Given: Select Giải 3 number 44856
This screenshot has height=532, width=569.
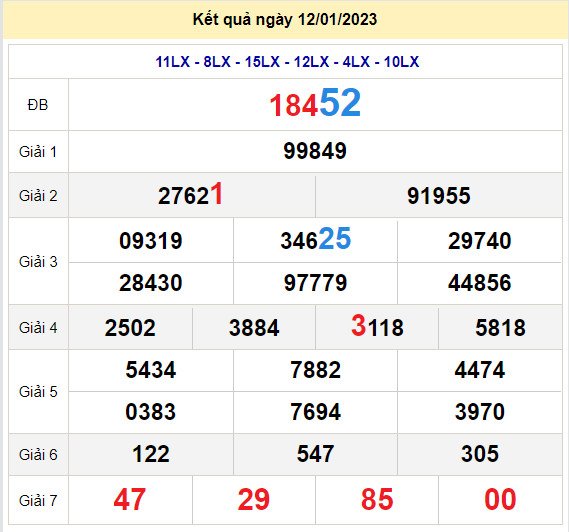Looking at the screenshot, I should tap(479, 283).
